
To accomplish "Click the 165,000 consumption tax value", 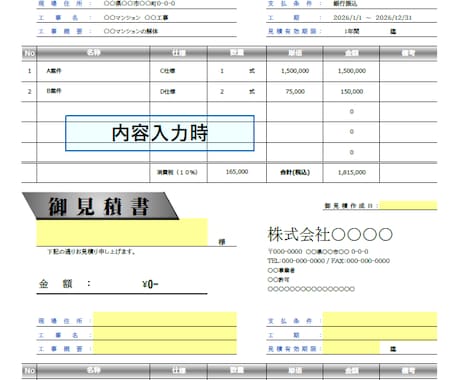I will (x=237, y=172).
